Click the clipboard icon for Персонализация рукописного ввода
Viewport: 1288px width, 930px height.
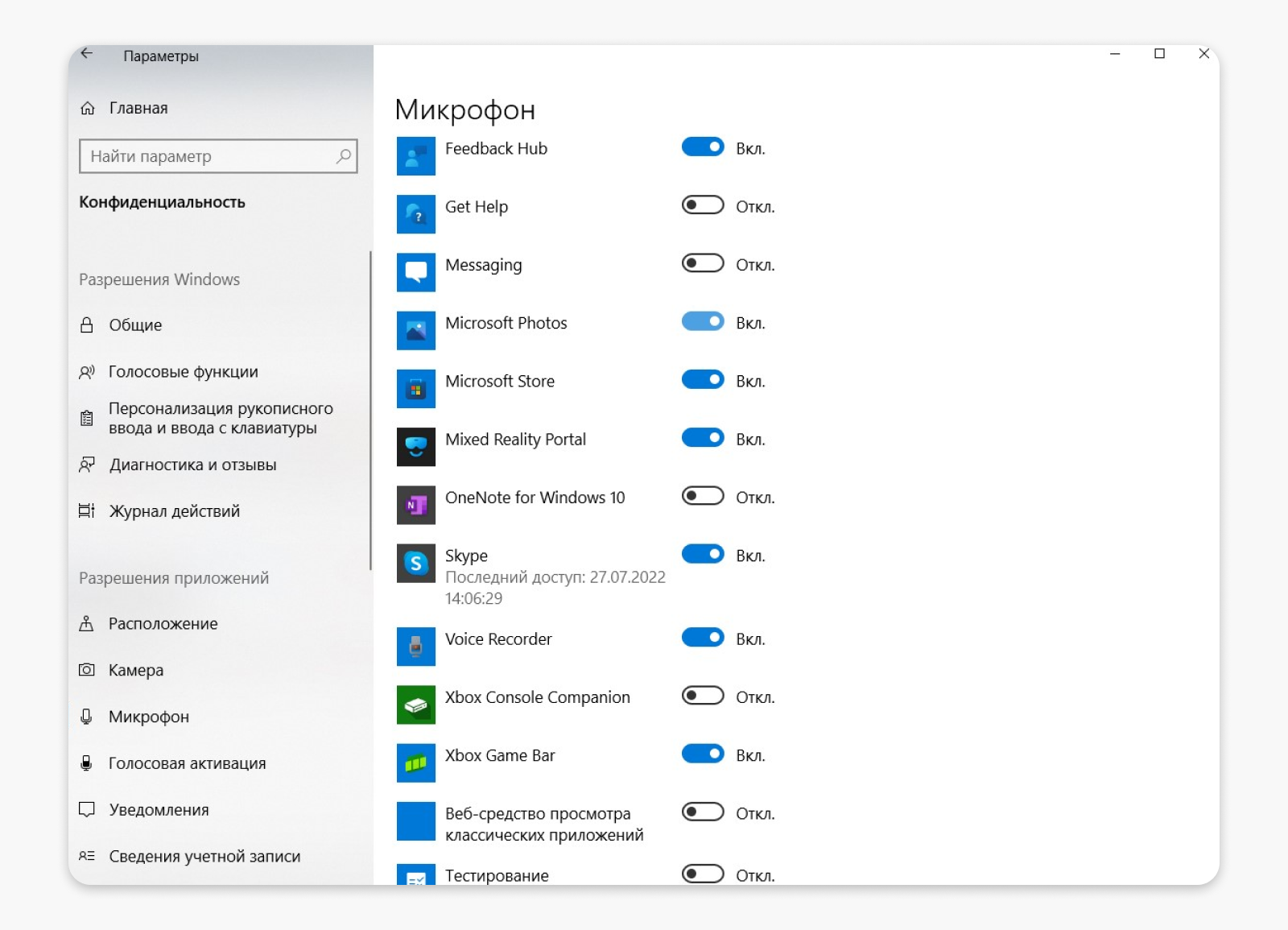(x=87, y=418)
